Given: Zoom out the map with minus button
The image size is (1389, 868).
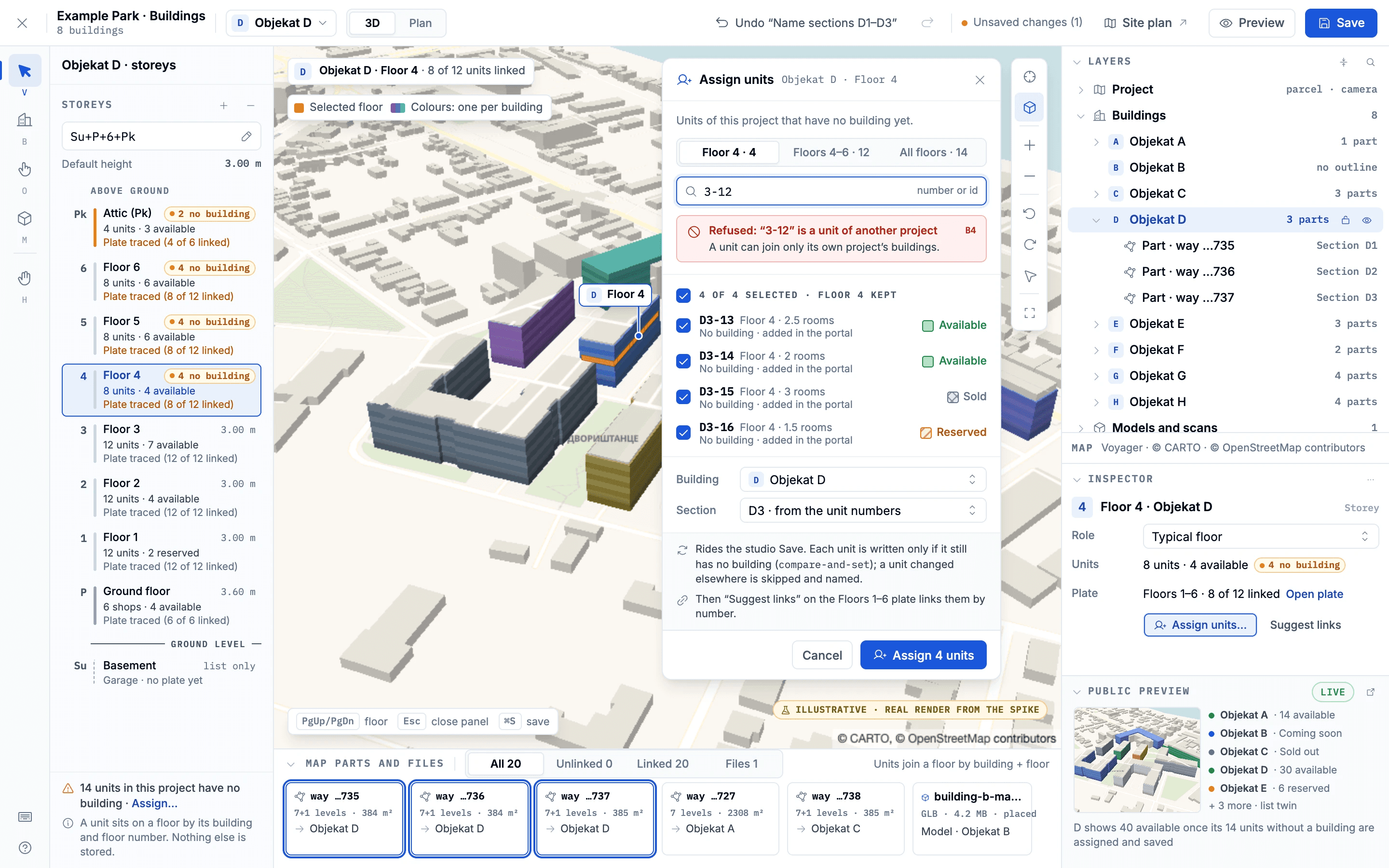Looking at the screenshot, I should coord(1030,176).
